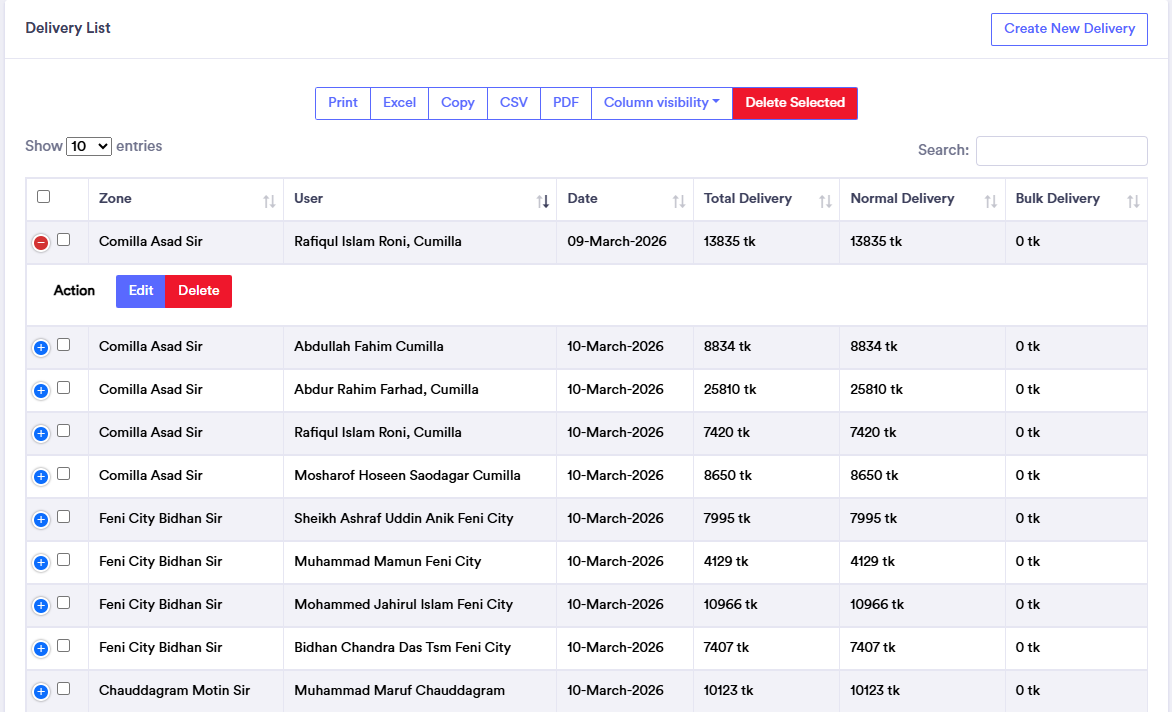Screen dimensions: 1172x712
Task: Export the table as CSV
Action: pos(513,103)
